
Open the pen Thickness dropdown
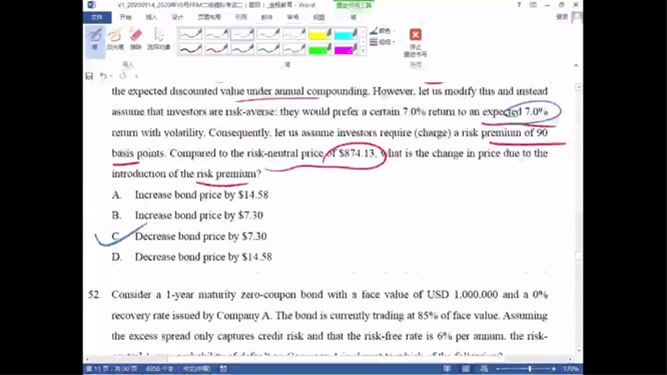[x=382, y=42]
